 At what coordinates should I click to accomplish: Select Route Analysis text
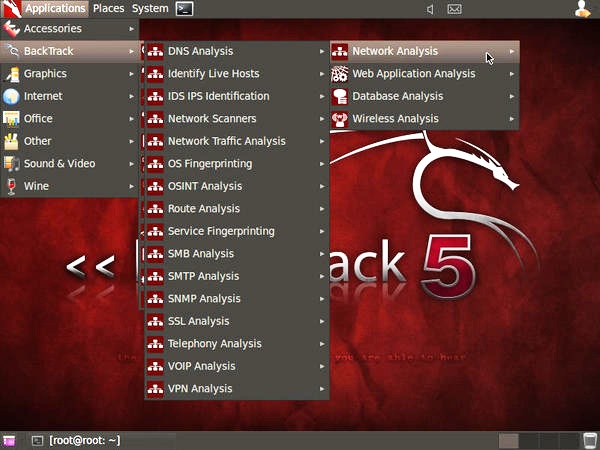(x=204, y=209)
